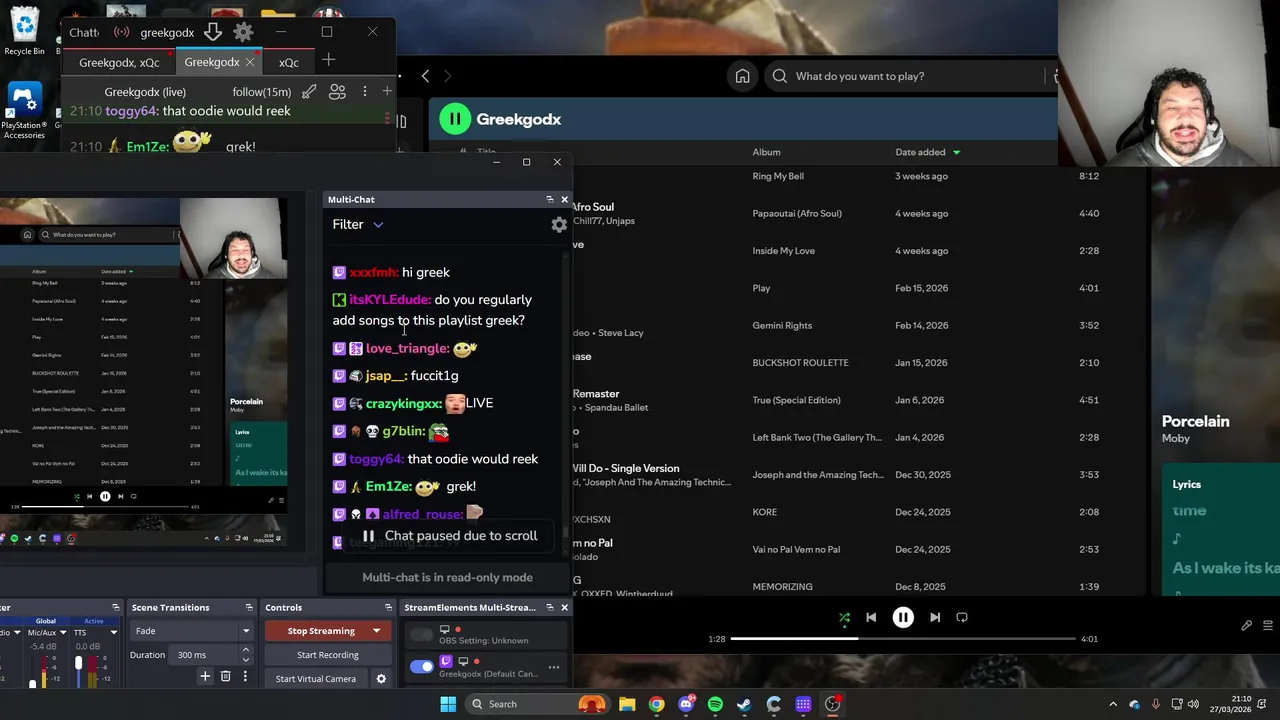Select the Active tab in audio mixer

(94, 621)
